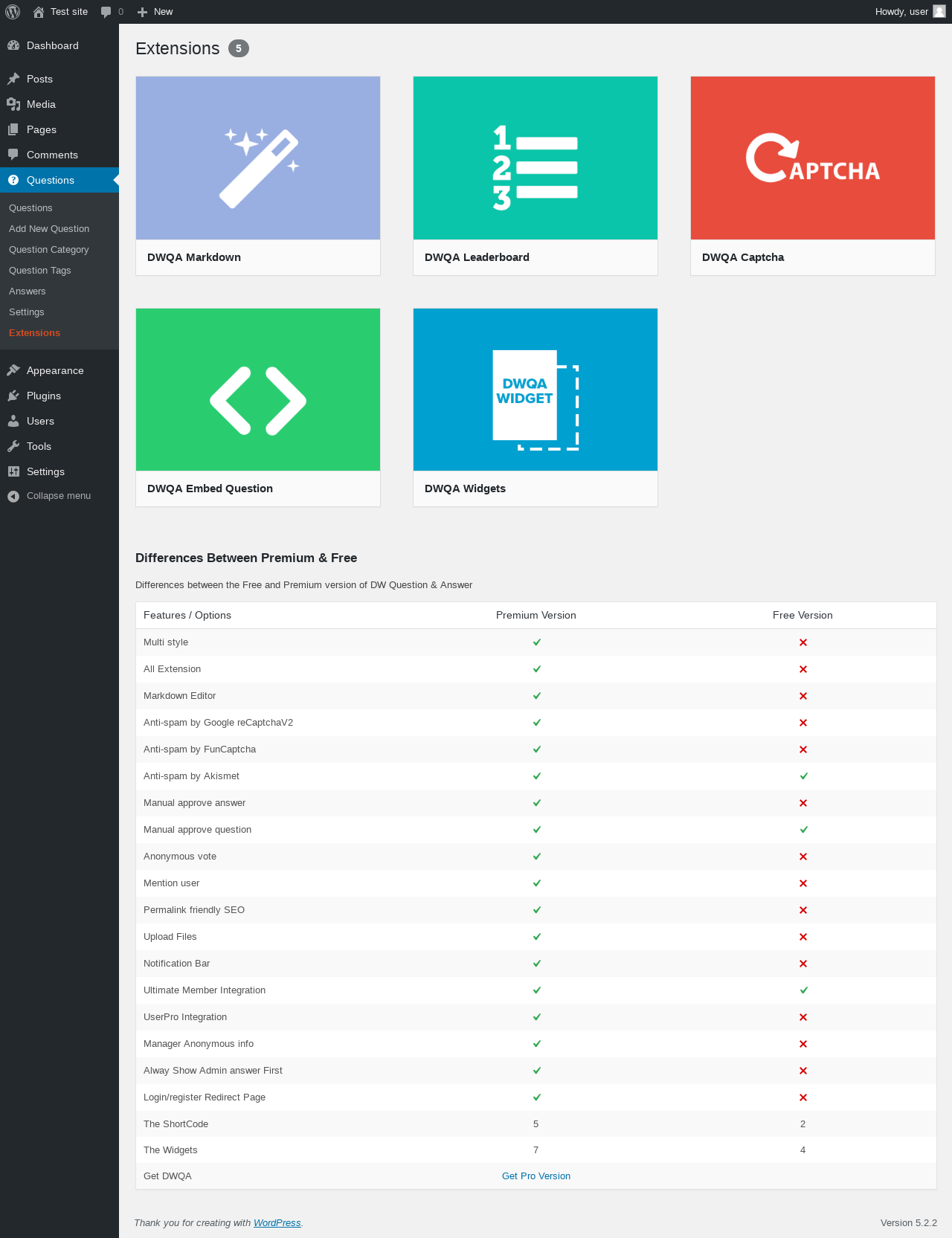Image resolution: width=952 pixels, height=1238 pixels.
Task: Click the Settings sliders icon in sidebar
Action: click(x=13, y=471)
